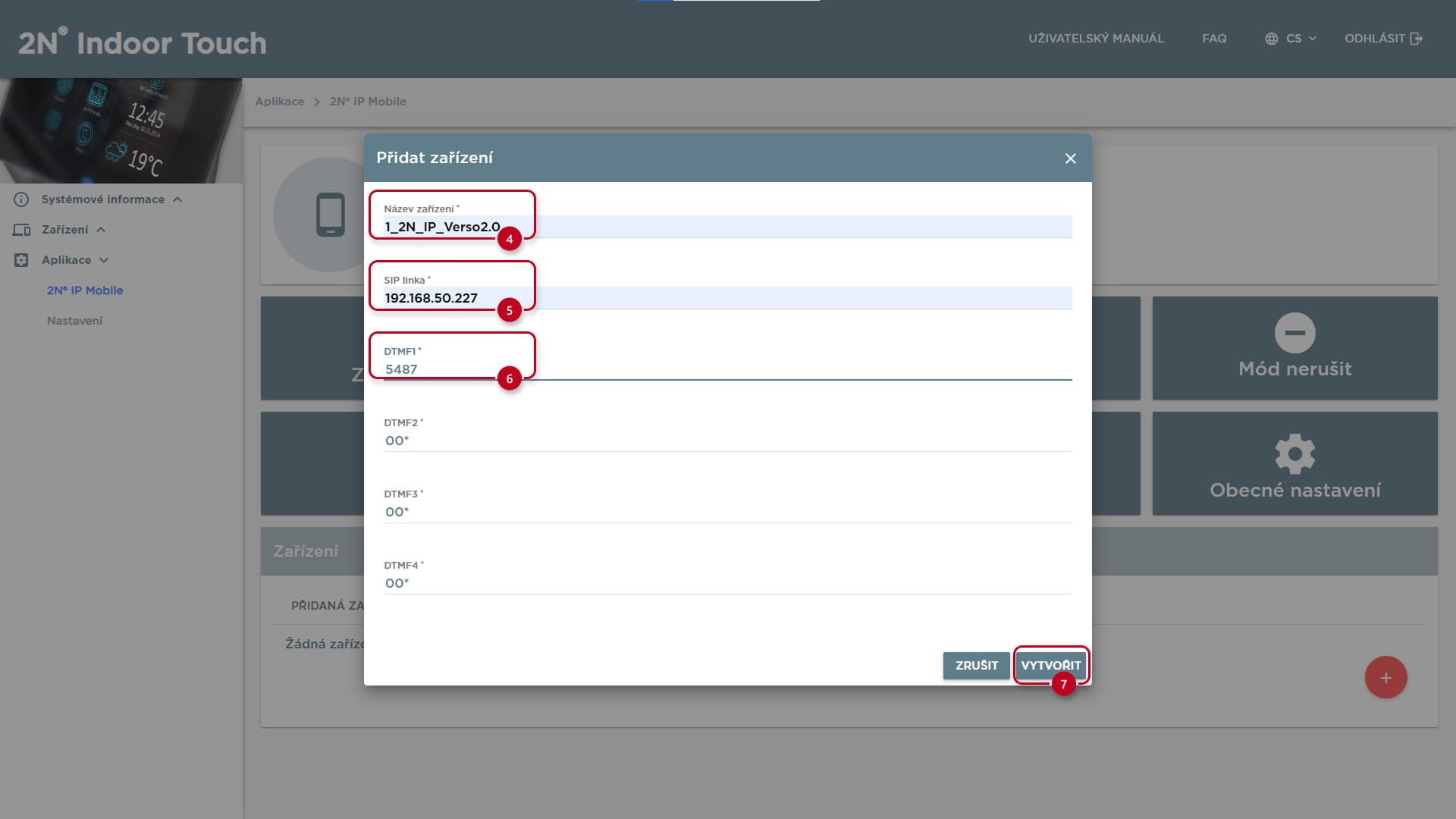Click the logout arrow icon
1456x819 pixels.
(x=1416, y=39)
